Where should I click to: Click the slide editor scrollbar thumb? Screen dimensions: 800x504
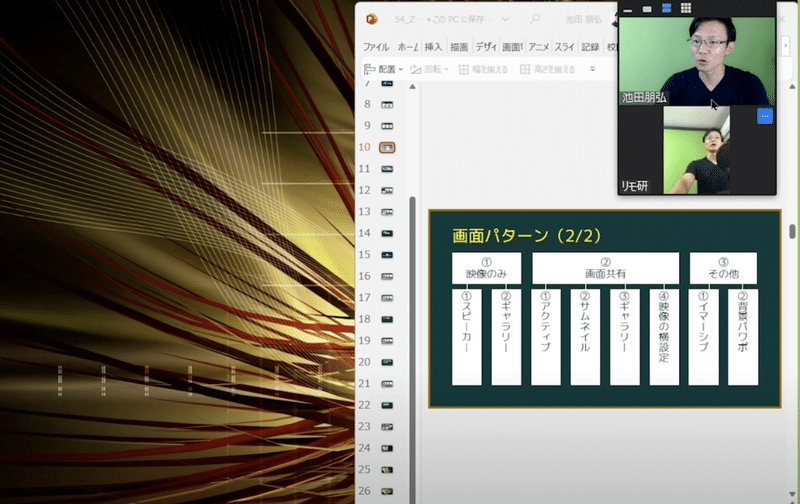tap(792, 231)
